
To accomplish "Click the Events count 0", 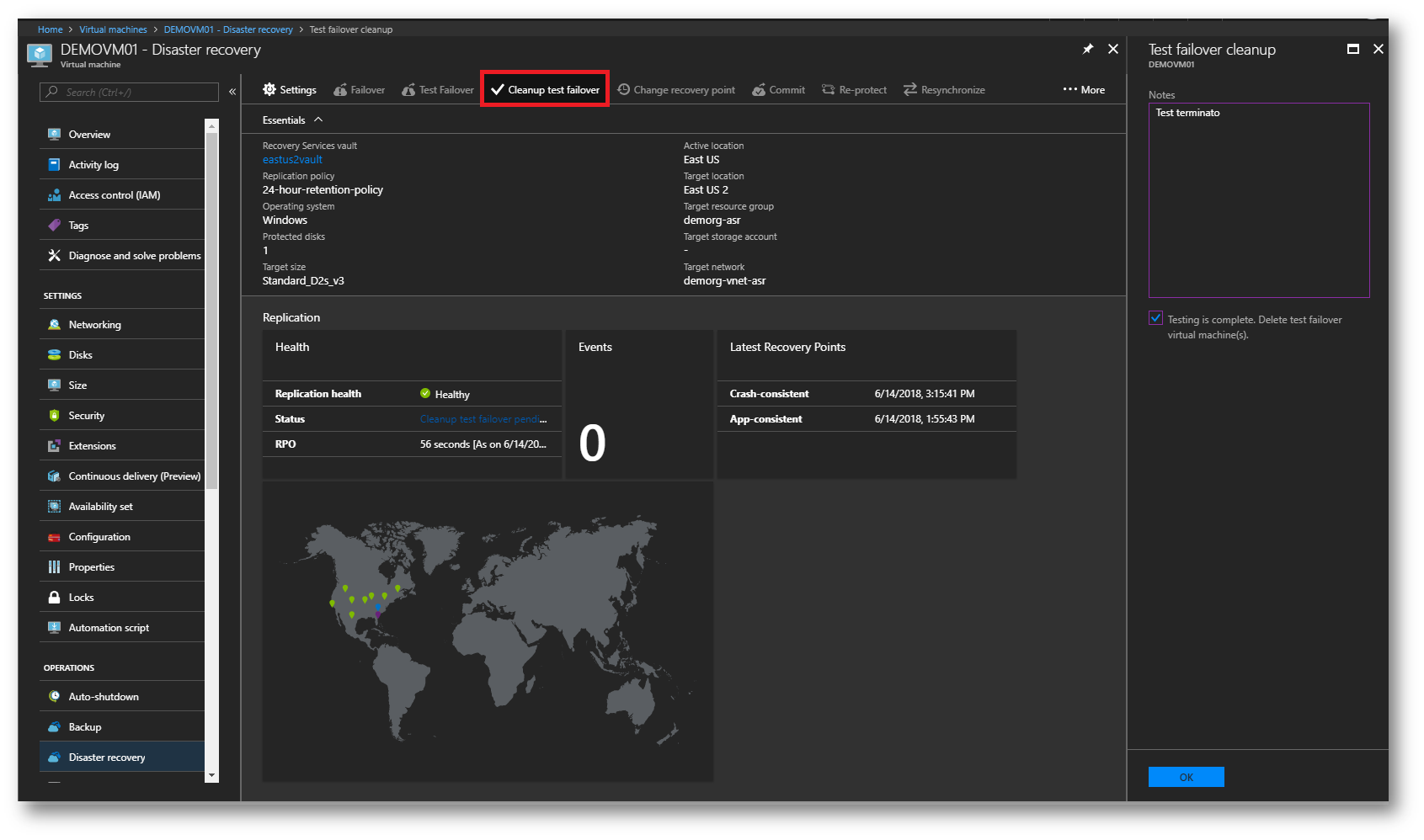I will (x=592, y=443).
